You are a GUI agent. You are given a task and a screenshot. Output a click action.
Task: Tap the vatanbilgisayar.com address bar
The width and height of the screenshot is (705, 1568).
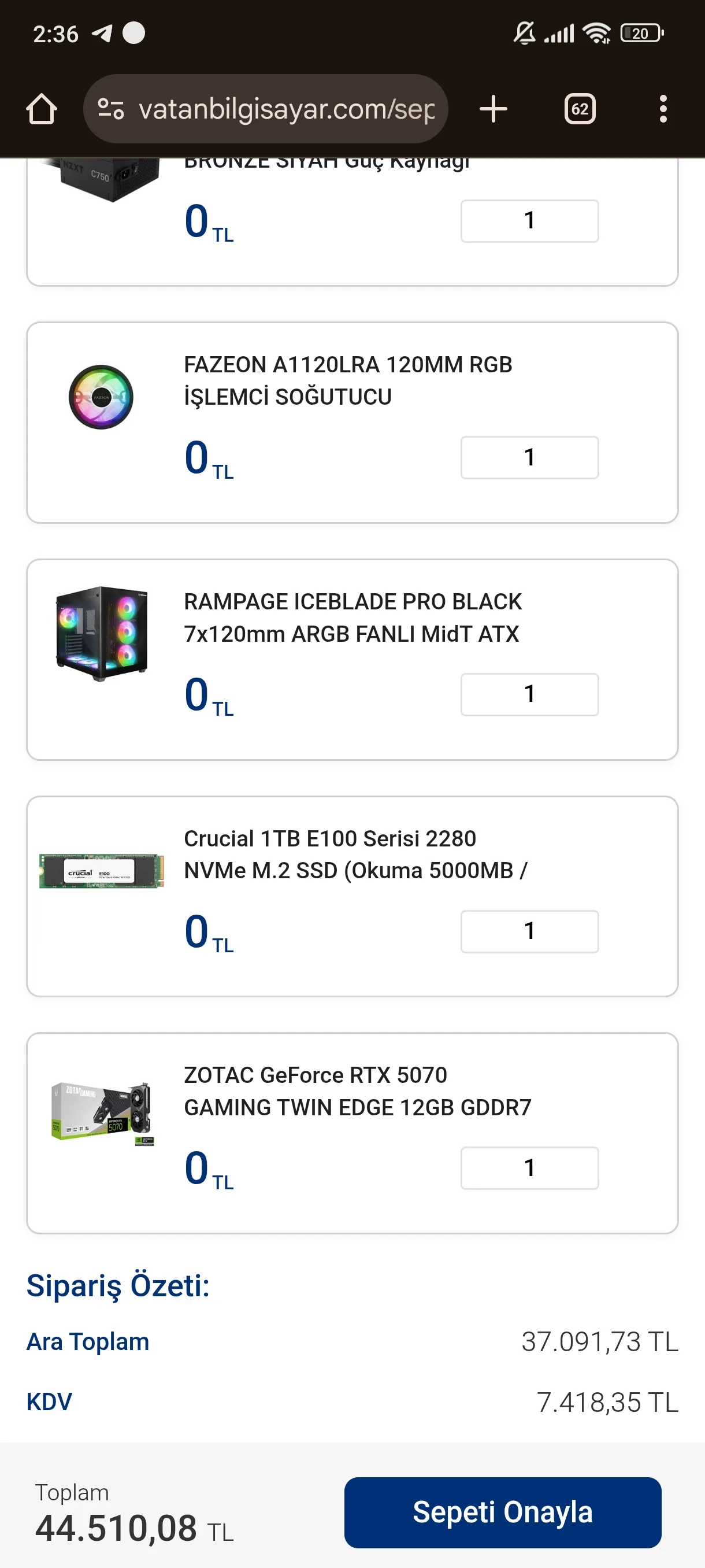[286, 110]
